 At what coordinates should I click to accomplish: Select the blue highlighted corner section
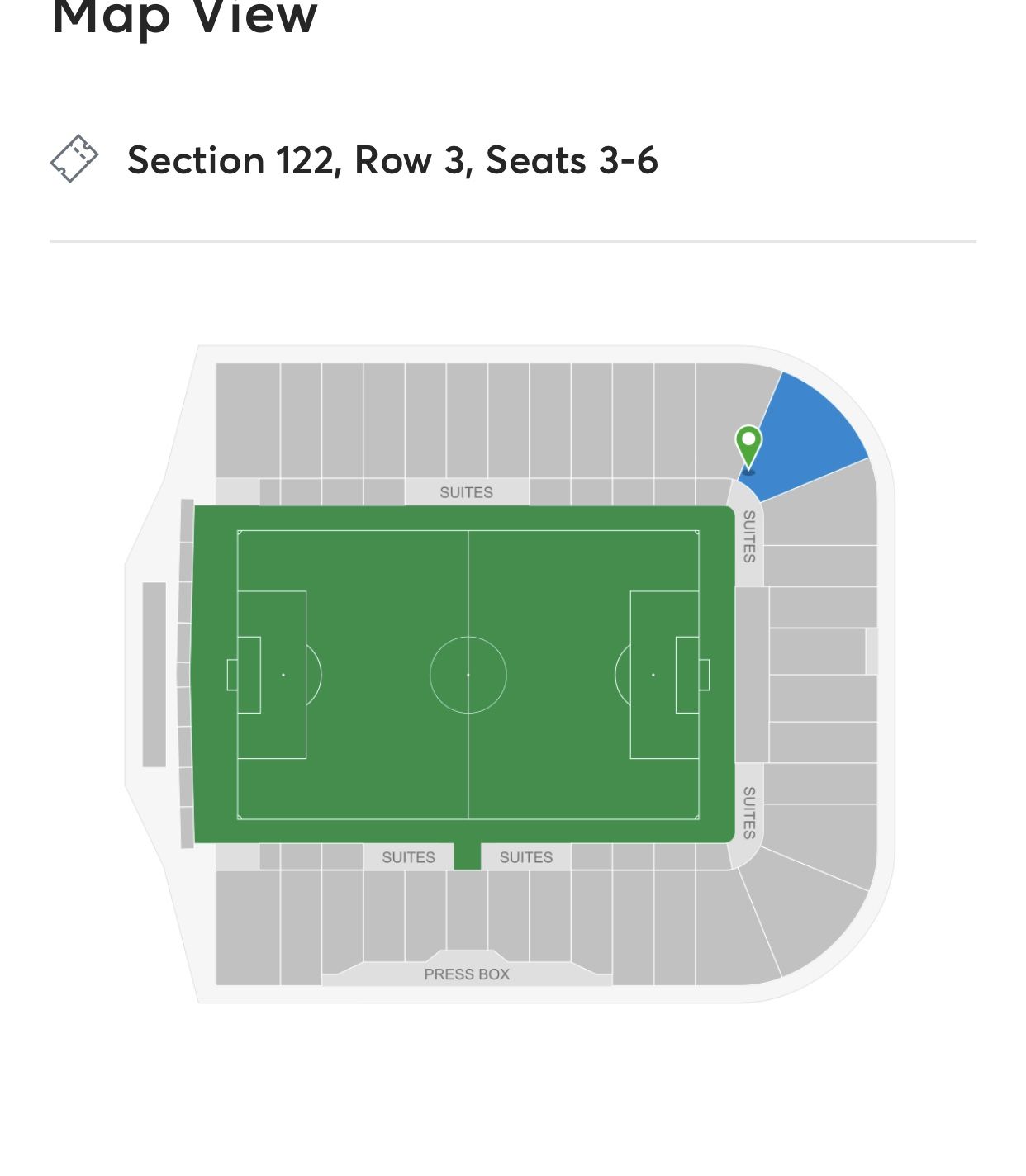[807, 436]
